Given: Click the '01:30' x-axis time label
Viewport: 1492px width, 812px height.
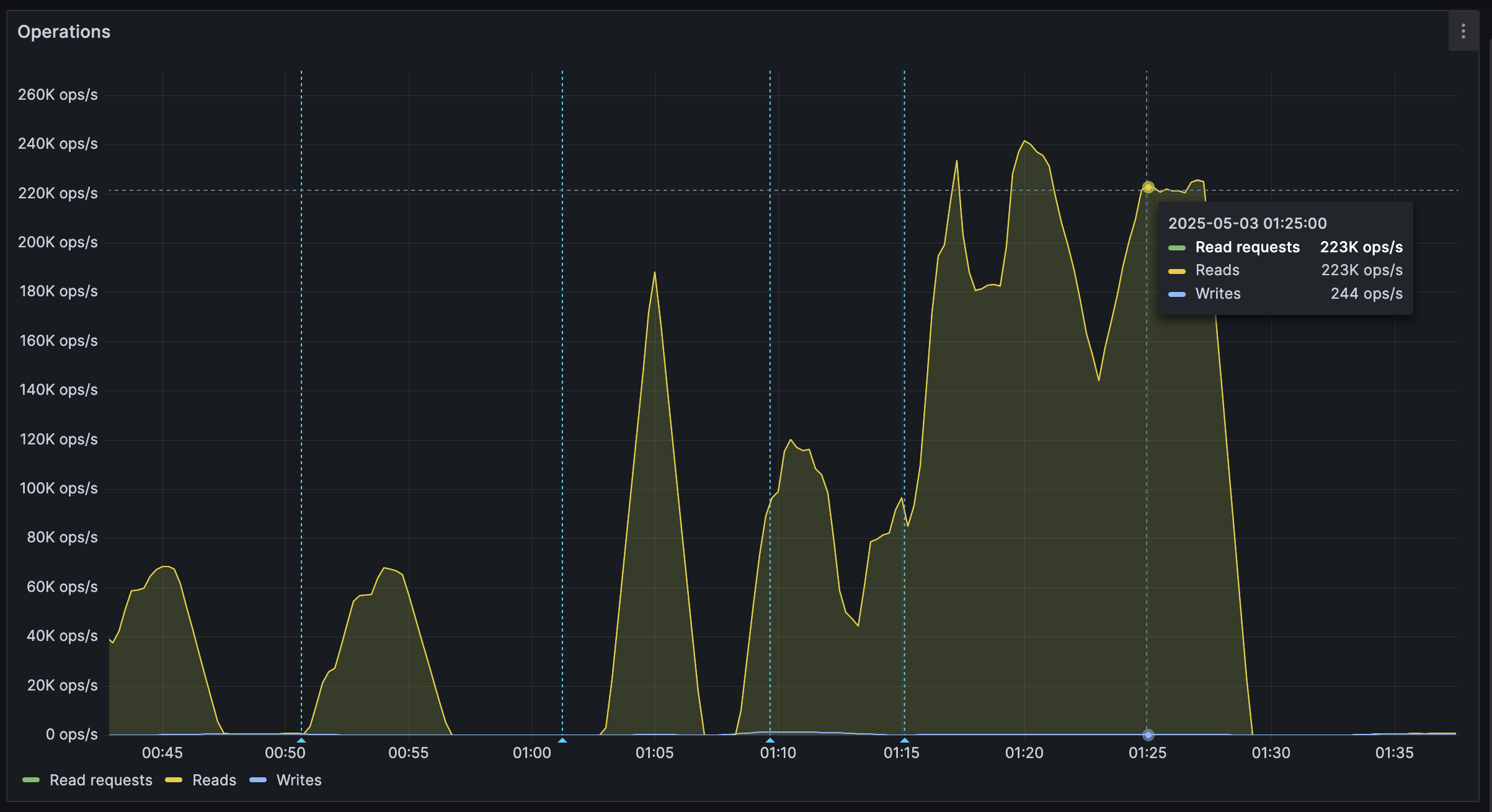Looking at the screenshot, I should pyautogui.click(x=1271, y=753).
